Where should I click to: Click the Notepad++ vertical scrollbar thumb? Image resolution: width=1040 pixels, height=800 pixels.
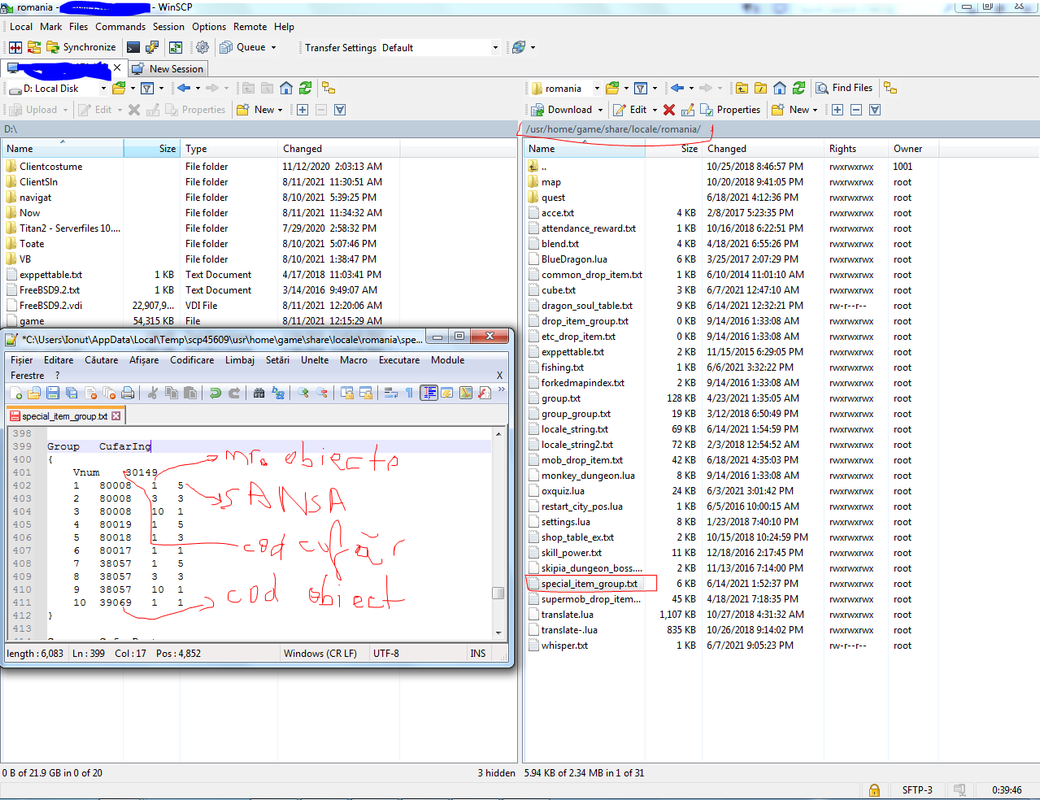pyautogui.click(x=498, y=592)
